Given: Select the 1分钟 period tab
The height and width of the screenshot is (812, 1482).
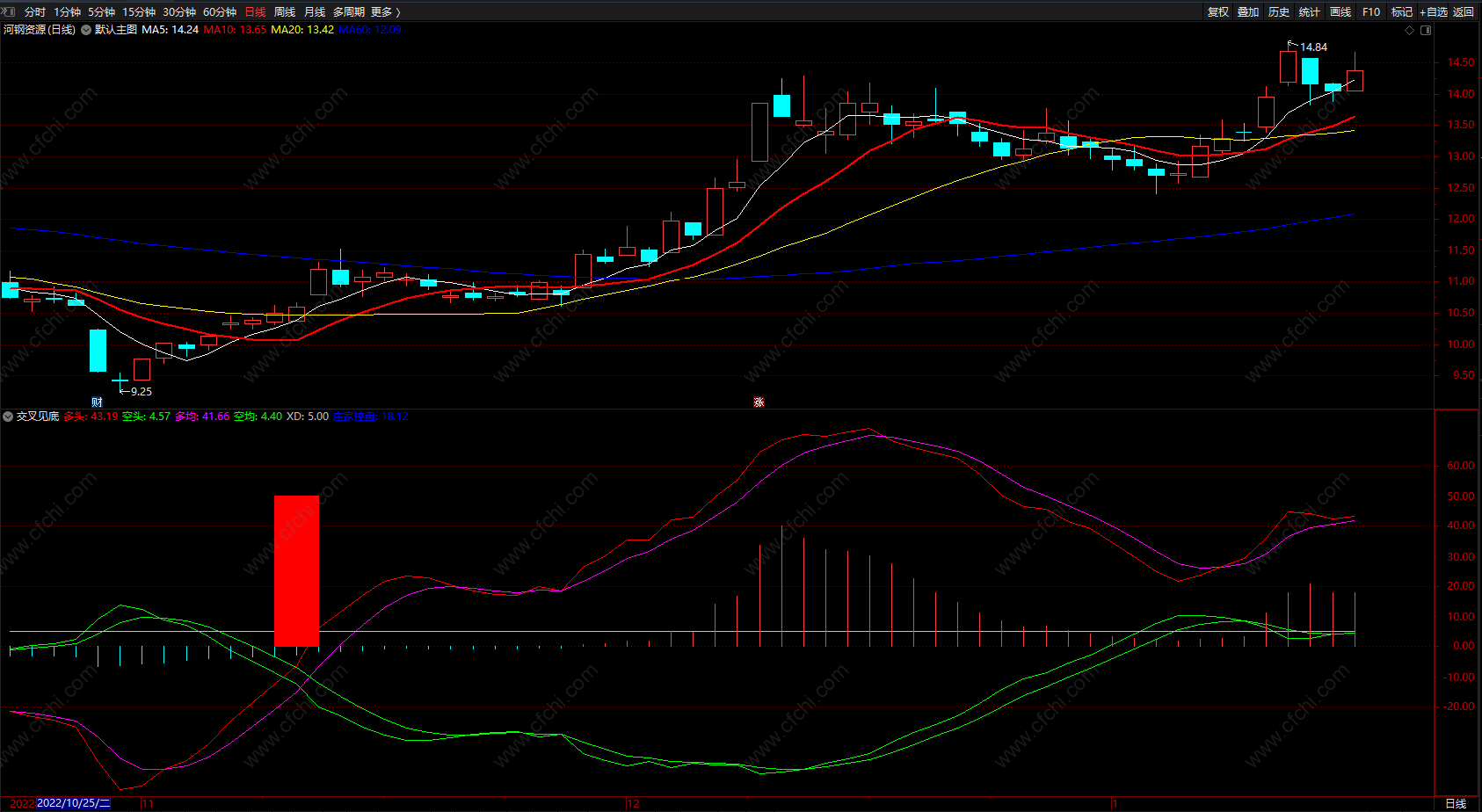Looking at the screenshot, I should (67, 12).
